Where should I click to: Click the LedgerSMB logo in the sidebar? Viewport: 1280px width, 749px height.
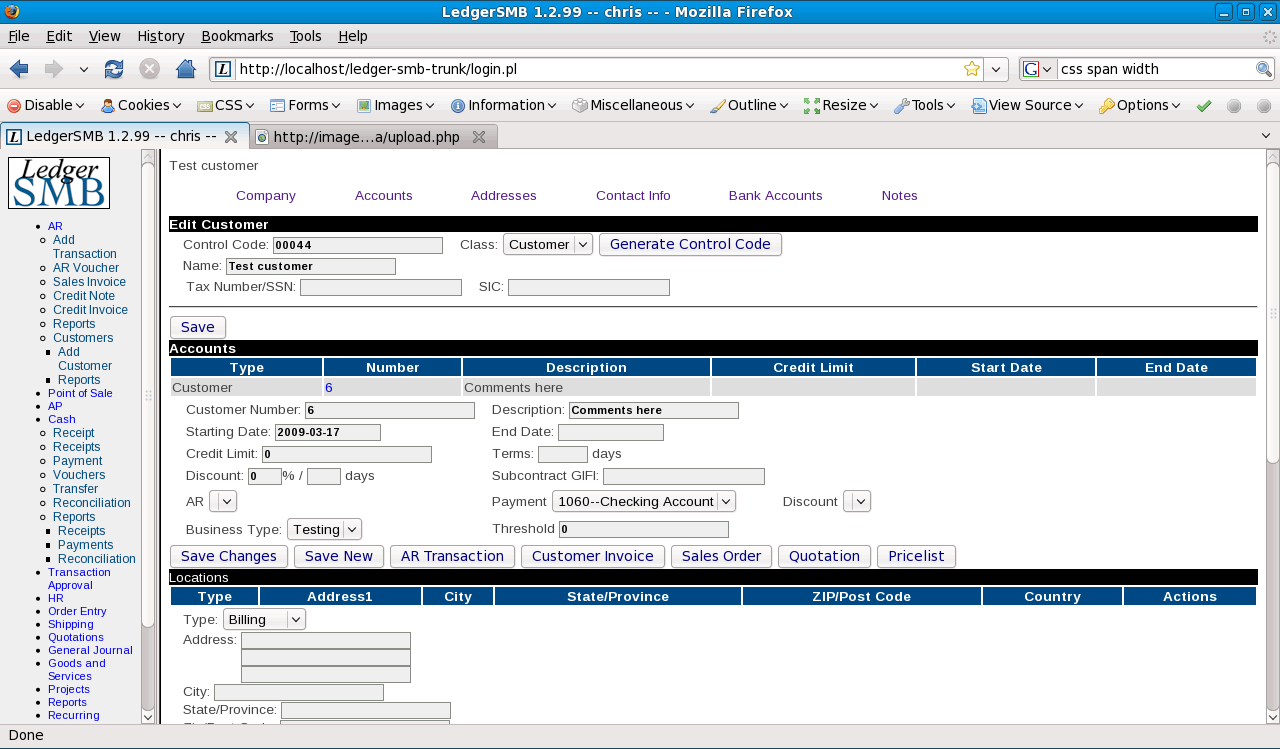pos(59,183)
